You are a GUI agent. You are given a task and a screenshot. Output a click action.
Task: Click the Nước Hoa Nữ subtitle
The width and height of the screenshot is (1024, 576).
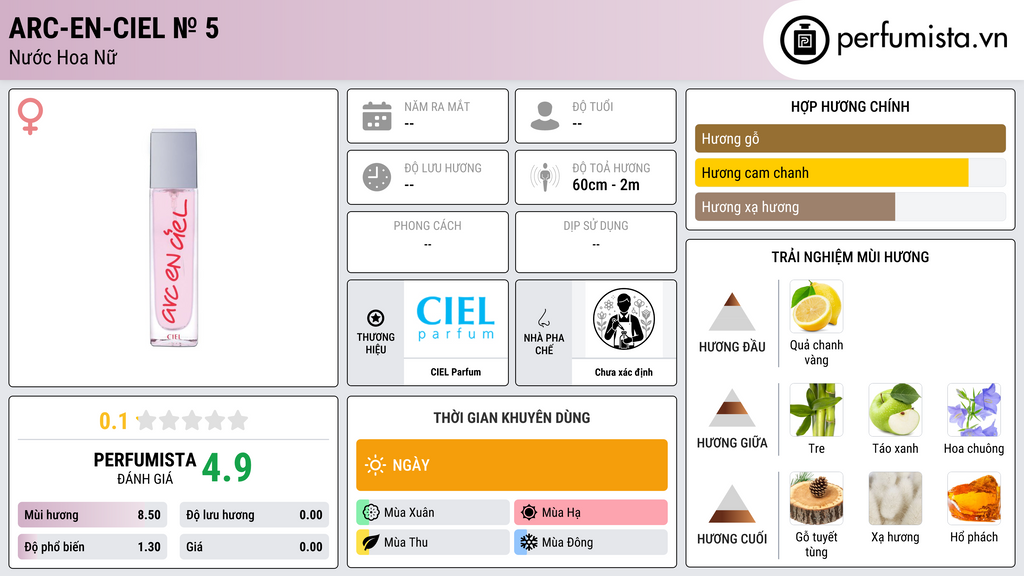click(63, 57)
